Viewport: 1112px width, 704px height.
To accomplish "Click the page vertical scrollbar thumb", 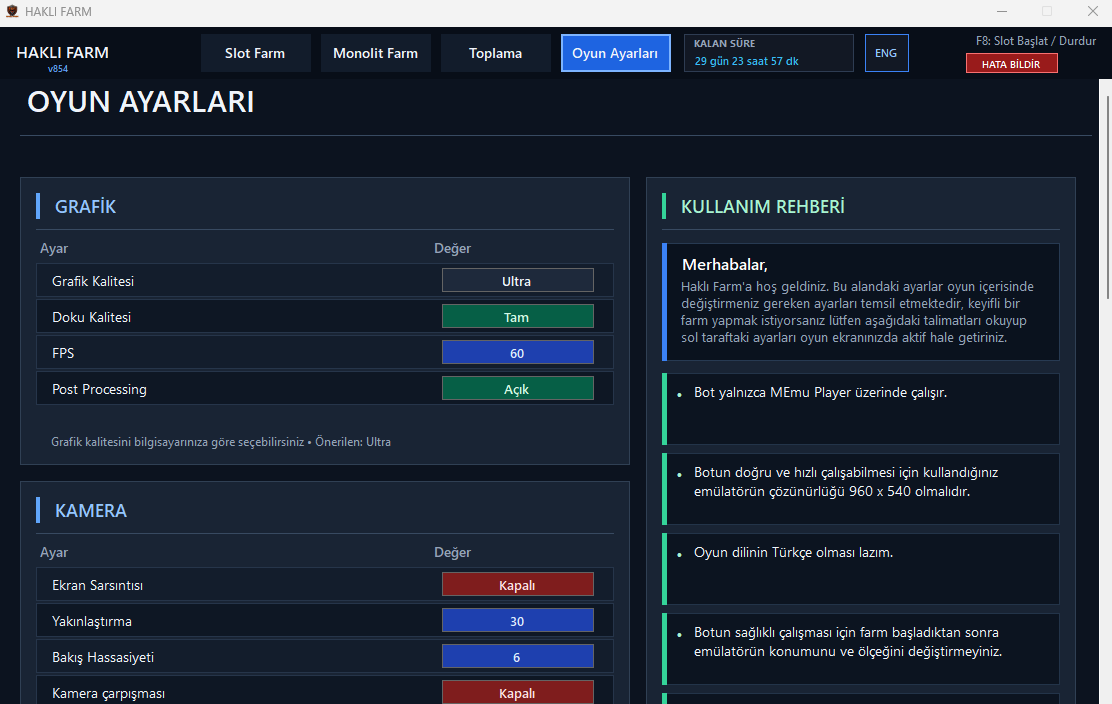I will [x=1106, y=197].
